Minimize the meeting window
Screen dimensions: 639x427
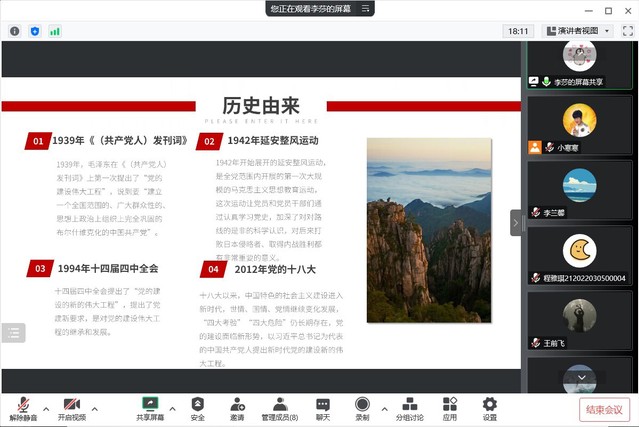click(588, 11)
